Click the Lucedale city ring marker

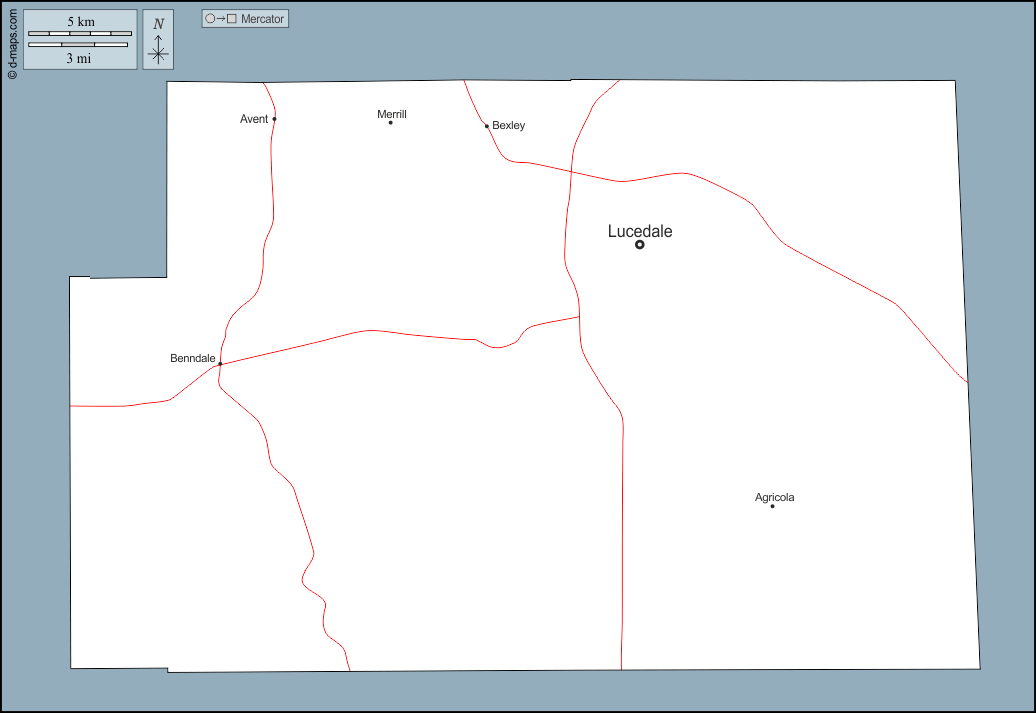pyautogui.click(x=640, y=244)
